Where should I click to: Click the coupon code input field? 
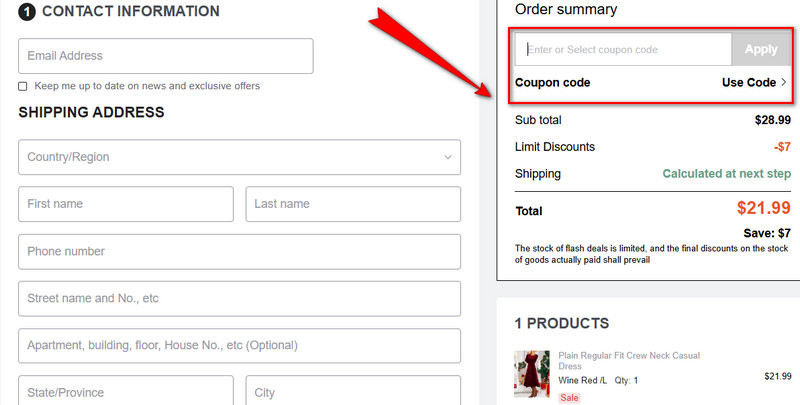[x=623, y=49]
